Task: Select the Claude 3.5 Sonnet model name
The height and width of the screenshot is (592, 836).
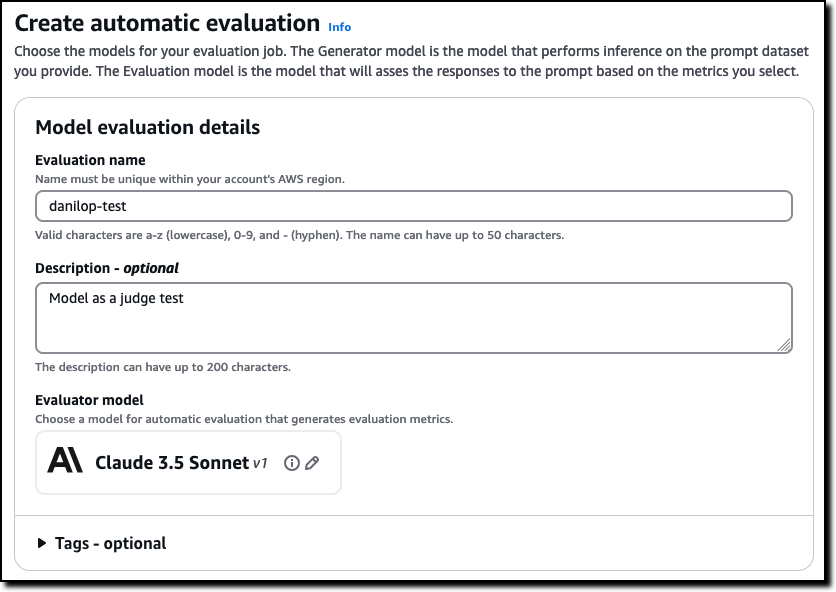Action: point(171,462)
